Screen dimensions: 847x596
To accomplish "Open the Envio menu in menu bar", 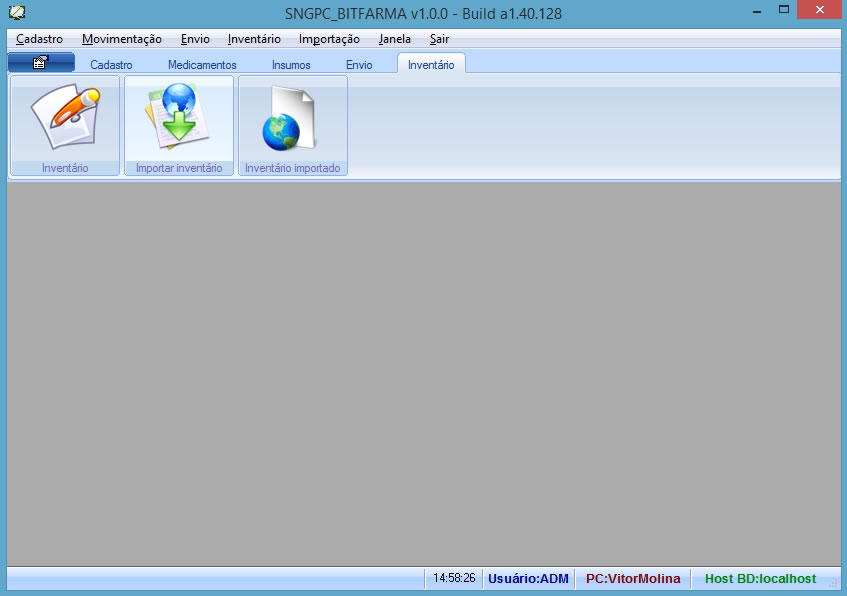I will point(195,39).
